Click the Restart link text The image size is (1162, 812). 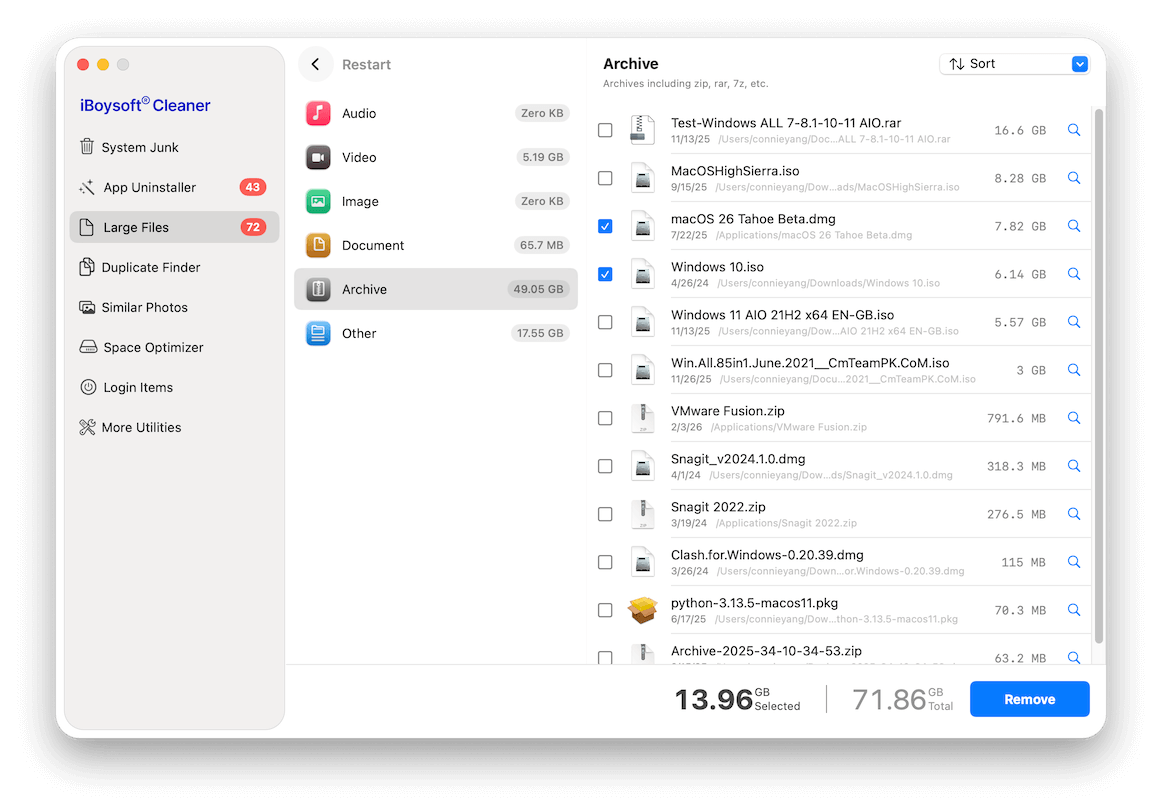366,65
